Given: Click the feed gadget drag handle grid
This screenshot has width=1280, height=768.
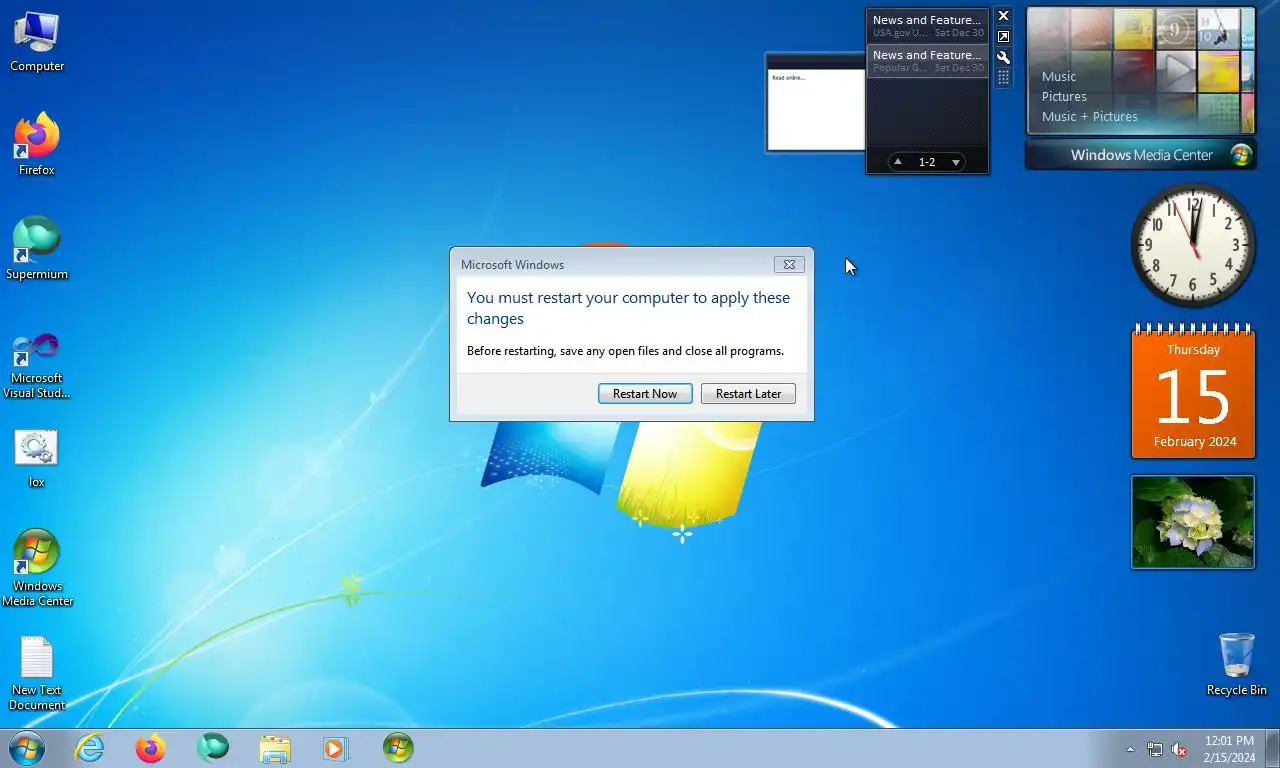Looking at the screenshot, I should pyautogui.click(x=1003, y=77).
